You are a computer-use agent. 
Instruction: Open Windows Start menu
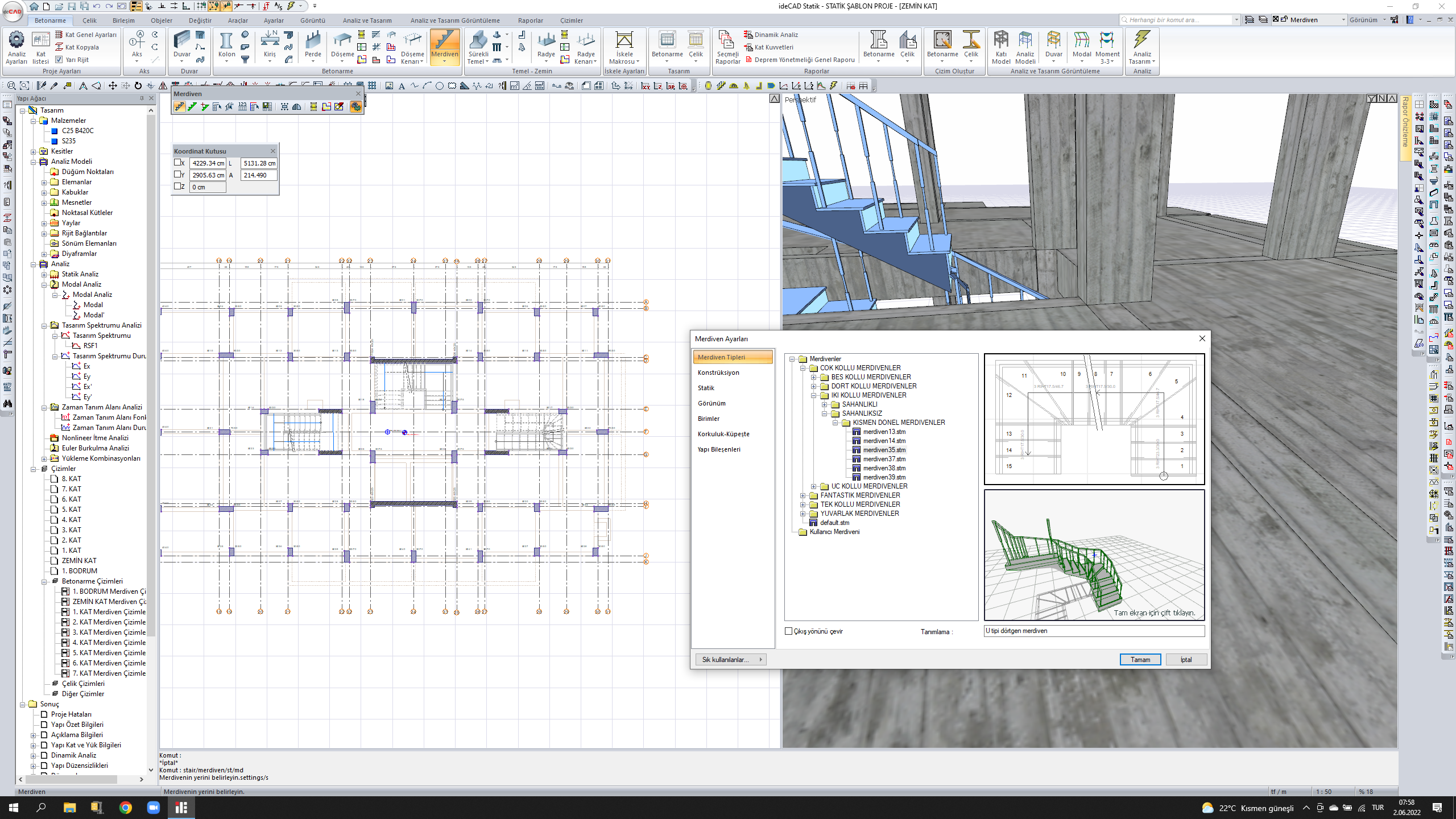(x=14, y=808)
